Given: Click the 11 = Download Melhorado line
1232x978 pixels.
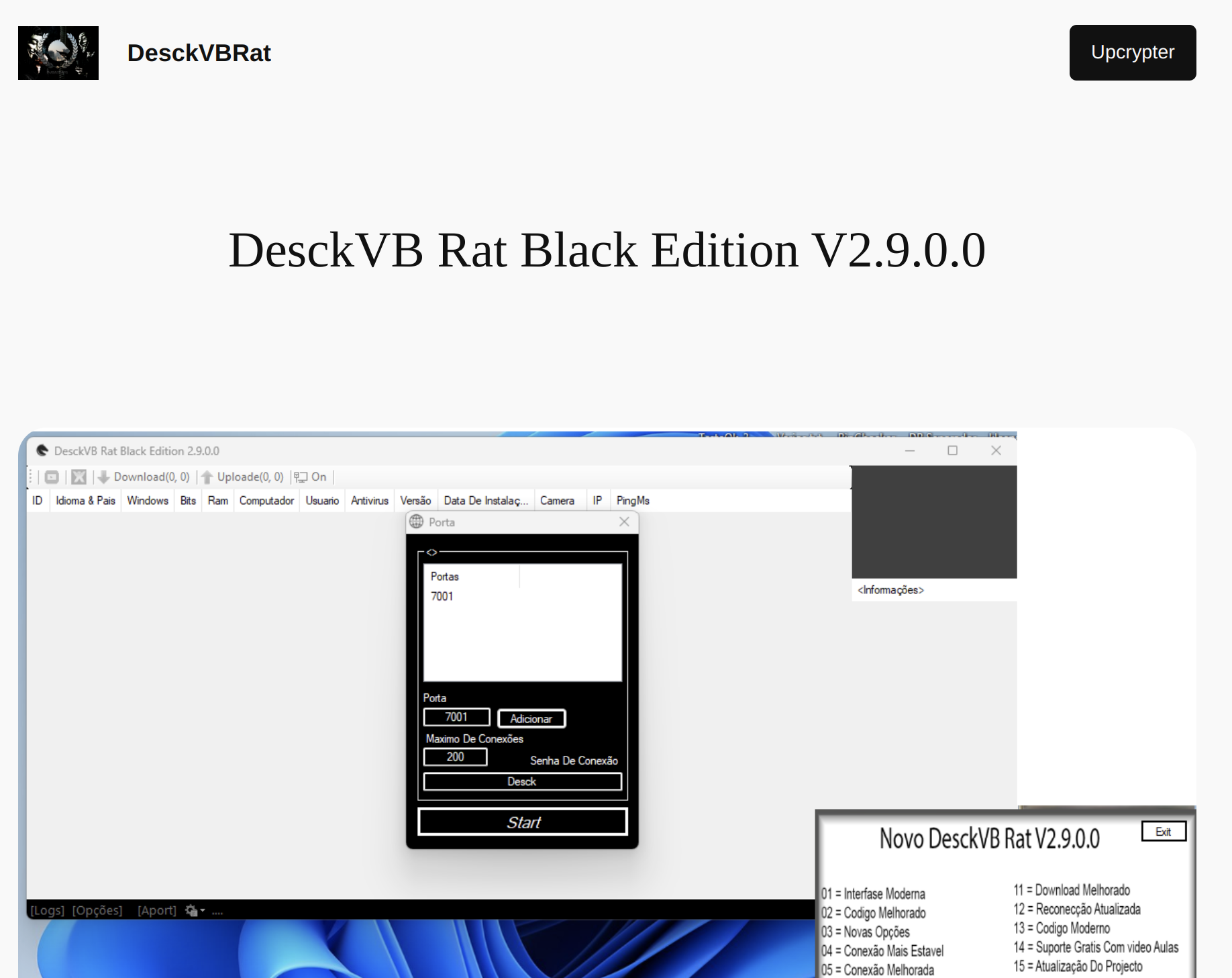Looking at the screenshot, I should pos(1072,890).
